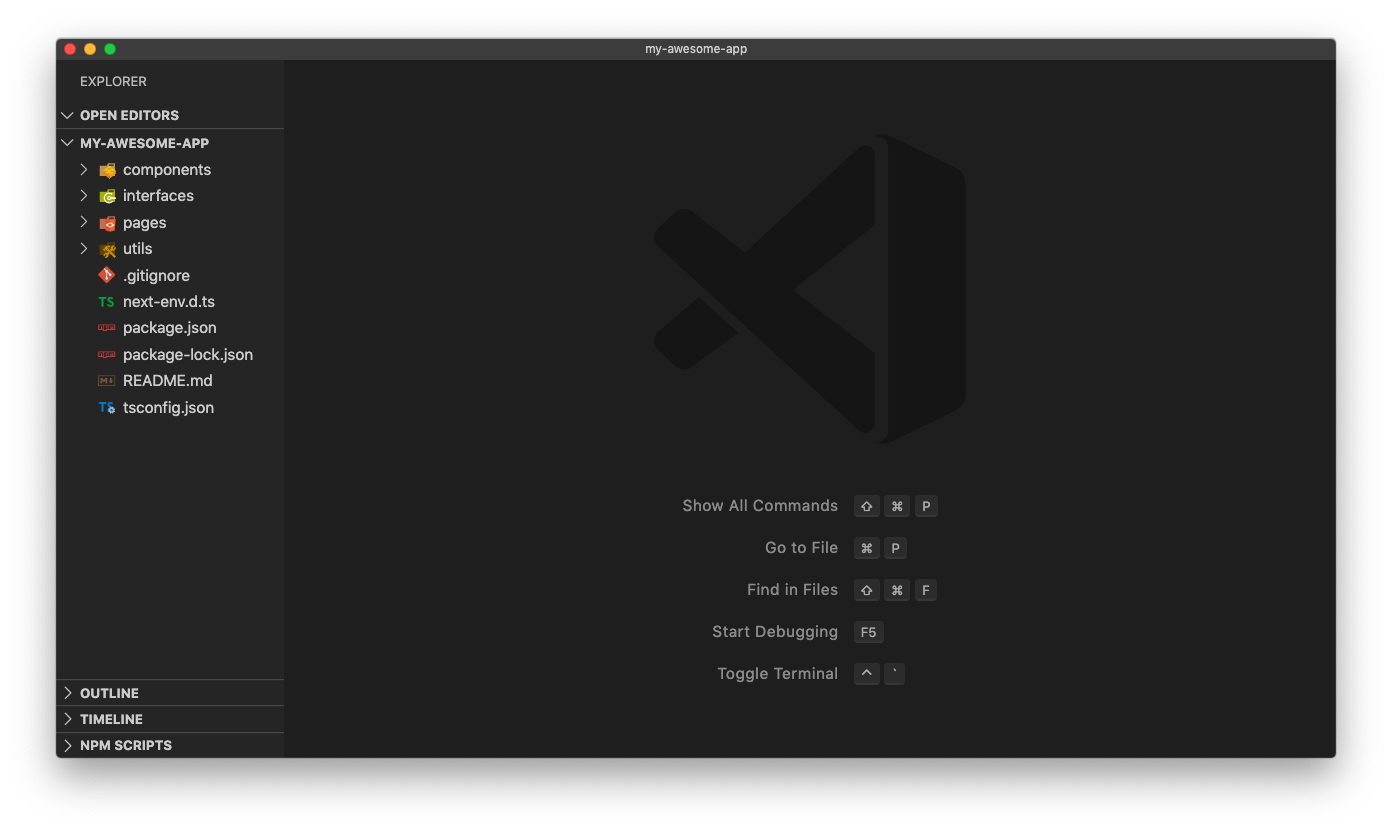Open the next-env.d.ts file

point(169,302)
